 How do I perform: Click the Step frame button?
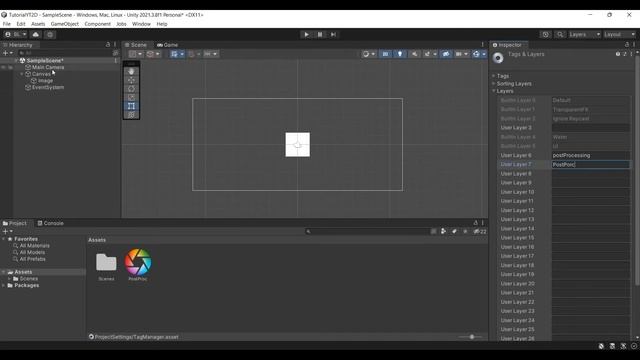[333, 35]
